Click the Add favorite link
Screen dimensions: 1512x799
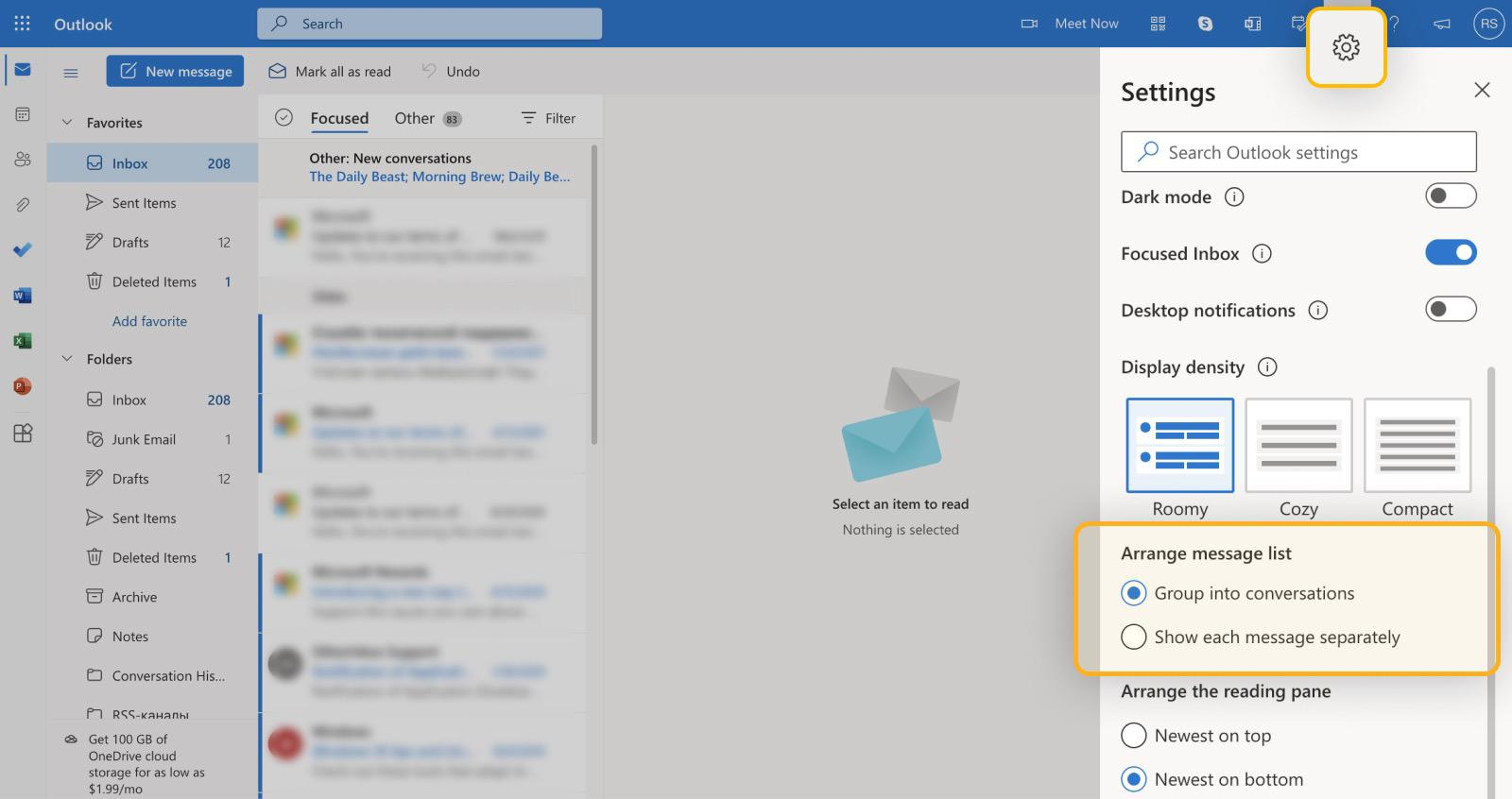tap(149, 321)
